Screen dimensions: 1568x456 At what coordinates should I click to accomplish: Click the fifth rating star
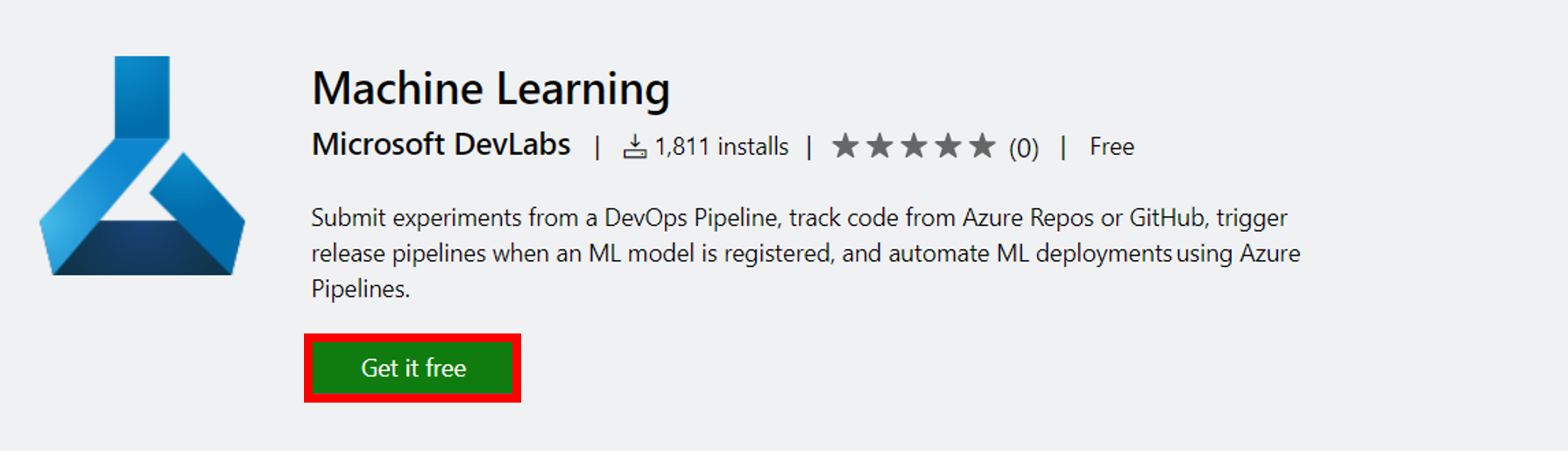[x=982, y=145]
